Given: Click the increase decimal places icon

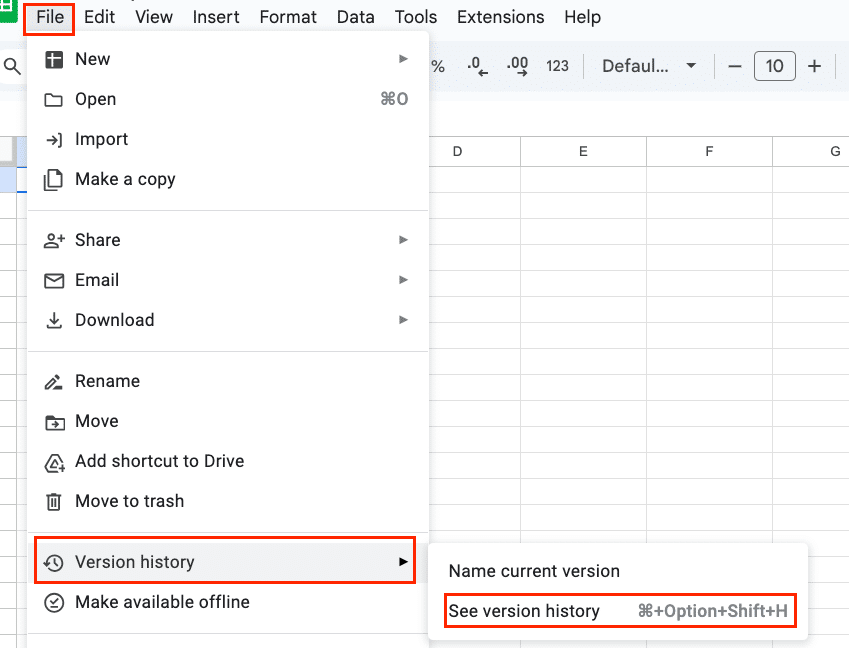Looking at the screenshot, I should (x=518, y=66).
